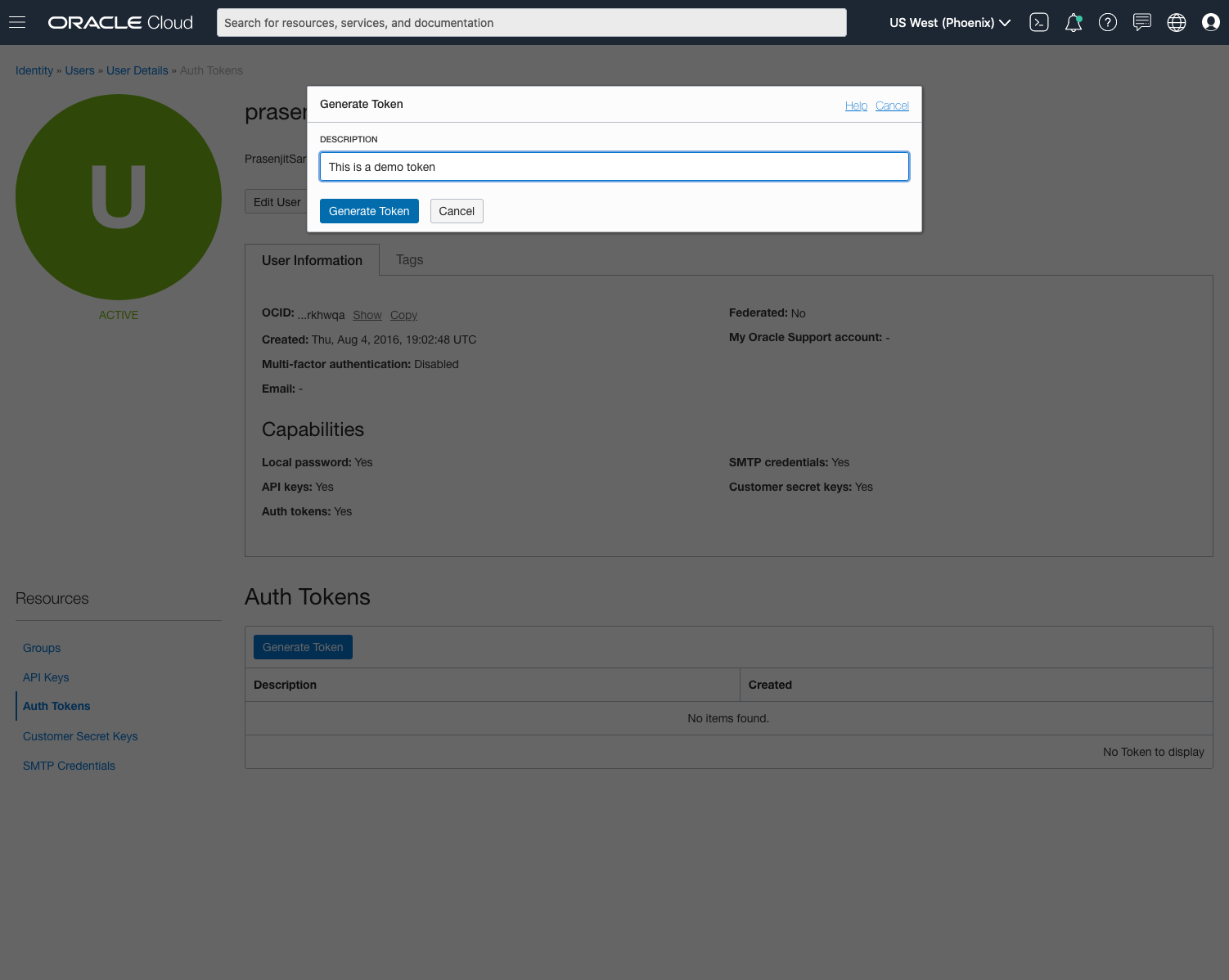The width and height of the screenshot is (1229, 980).
Task: Click the 'My Oracle Support account' text
Action: (x=809, y=337)
